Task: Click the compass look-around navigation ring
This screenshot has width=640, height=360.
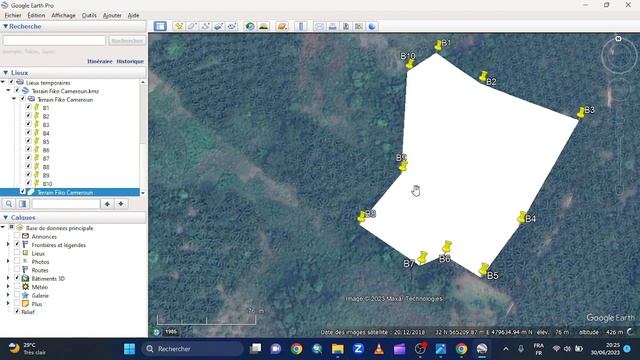Action: pyautogui.click(x=619, y=55)
